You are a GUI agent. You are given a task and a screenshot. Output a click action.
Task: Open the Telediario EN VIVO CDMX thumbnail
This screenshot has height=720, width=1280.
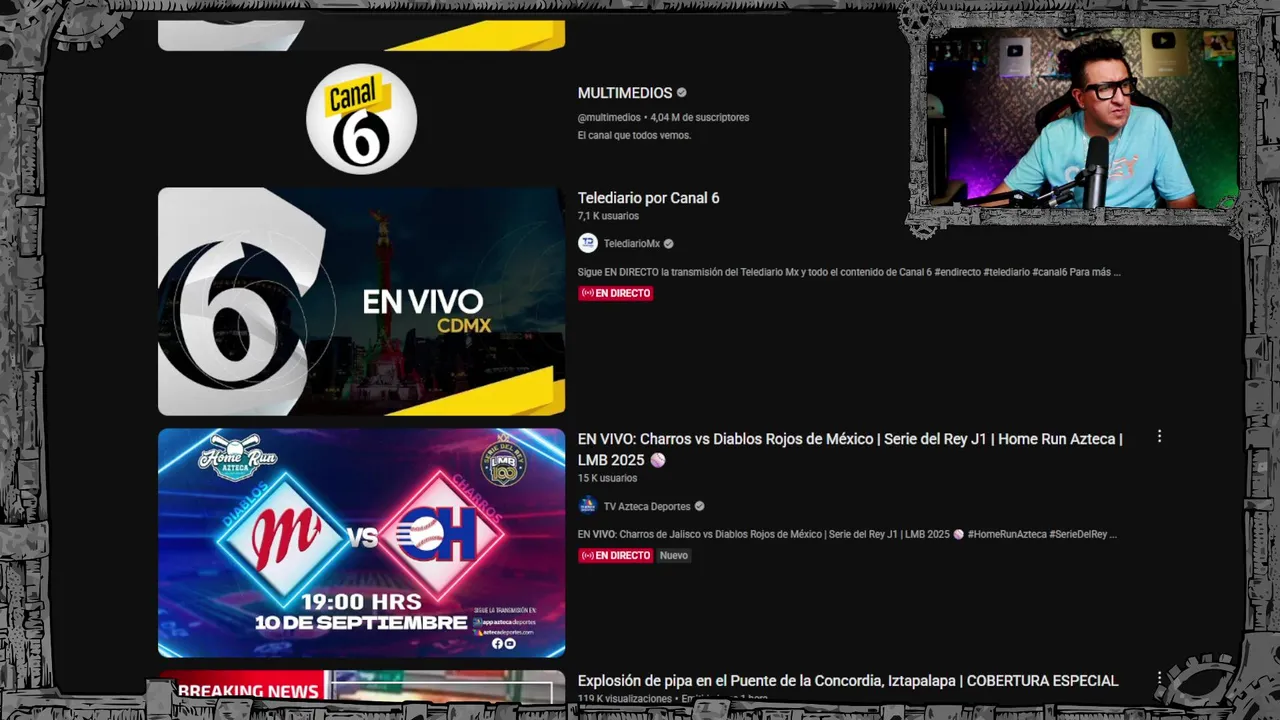(361, 301)
